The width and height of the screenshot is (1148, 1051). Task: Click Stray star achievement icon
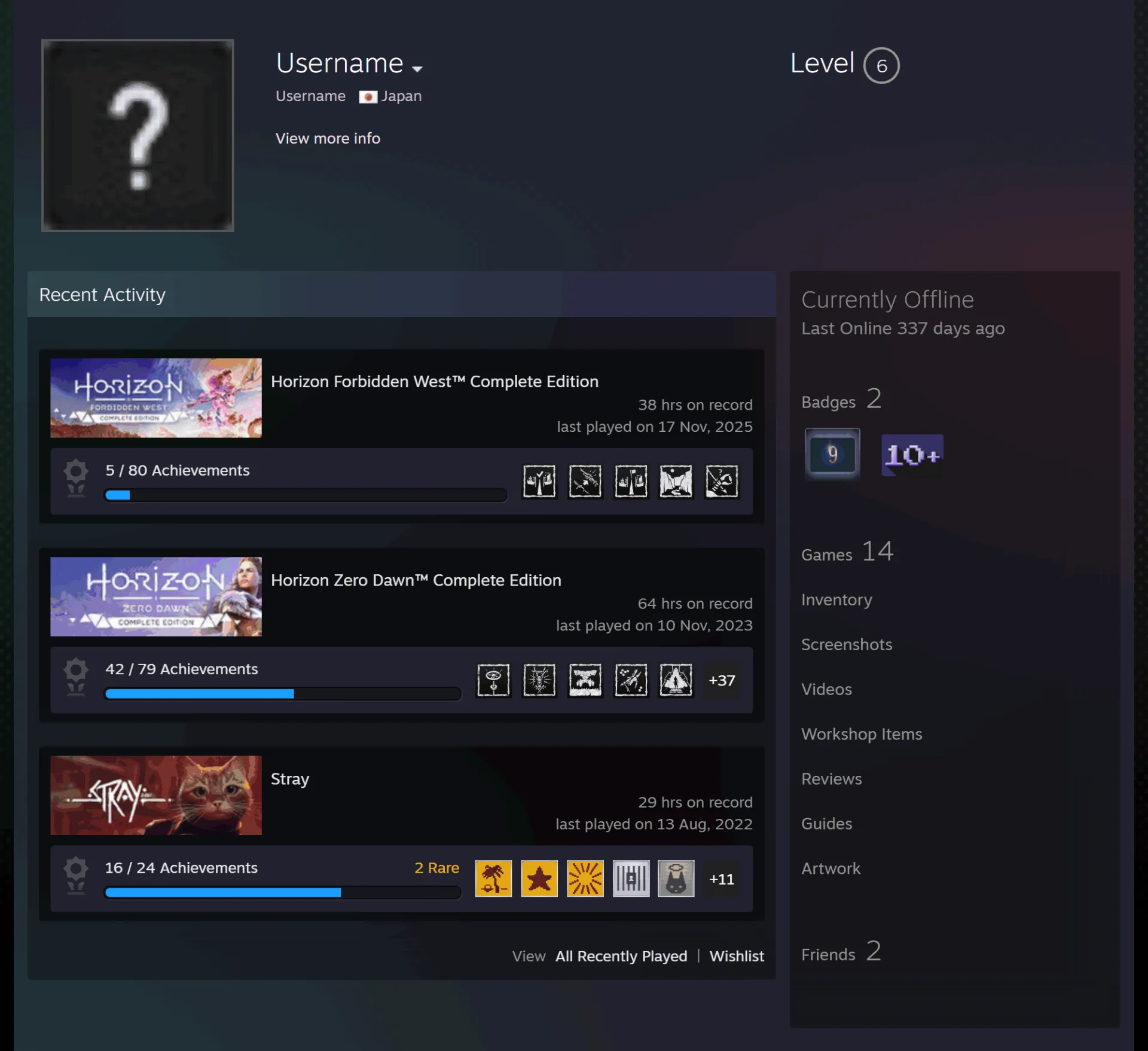click(x=539, y=879)
